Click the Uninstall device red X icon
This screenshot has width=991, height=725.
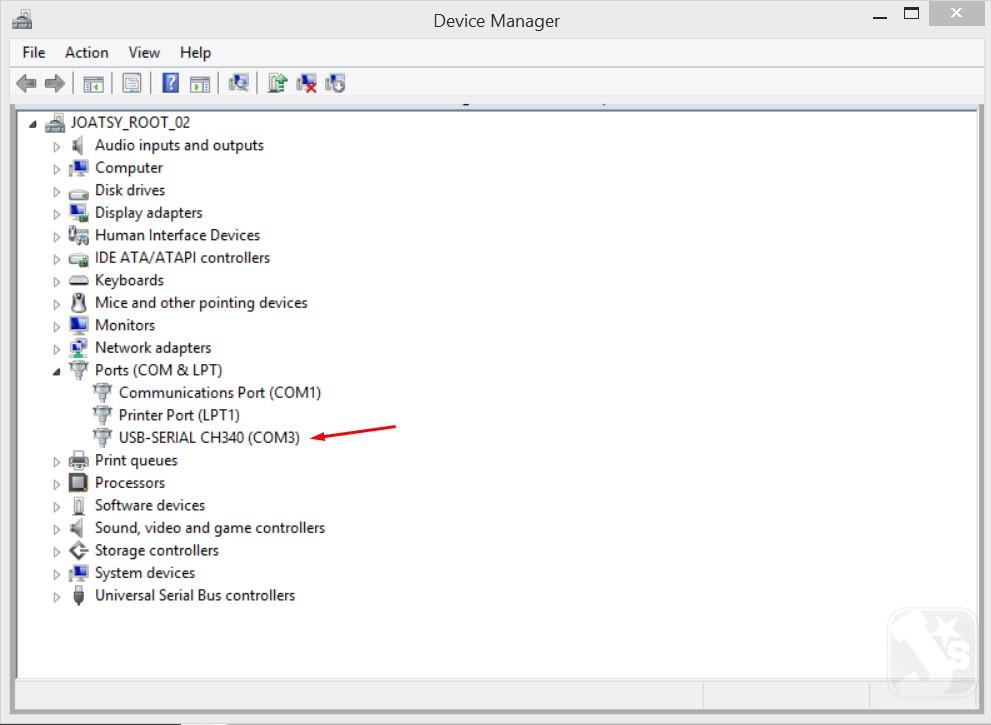click(307, 83)
